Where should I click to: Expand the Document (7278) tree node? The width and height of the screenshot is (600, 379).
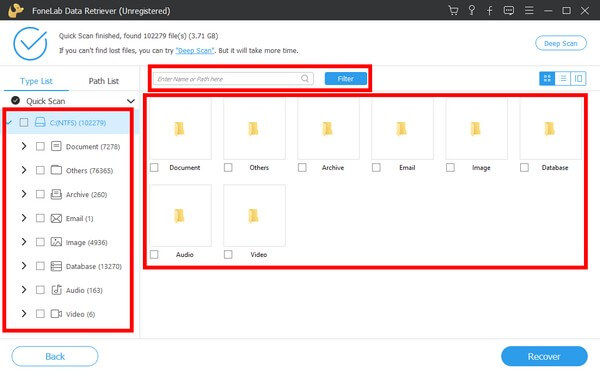(24, 146)
